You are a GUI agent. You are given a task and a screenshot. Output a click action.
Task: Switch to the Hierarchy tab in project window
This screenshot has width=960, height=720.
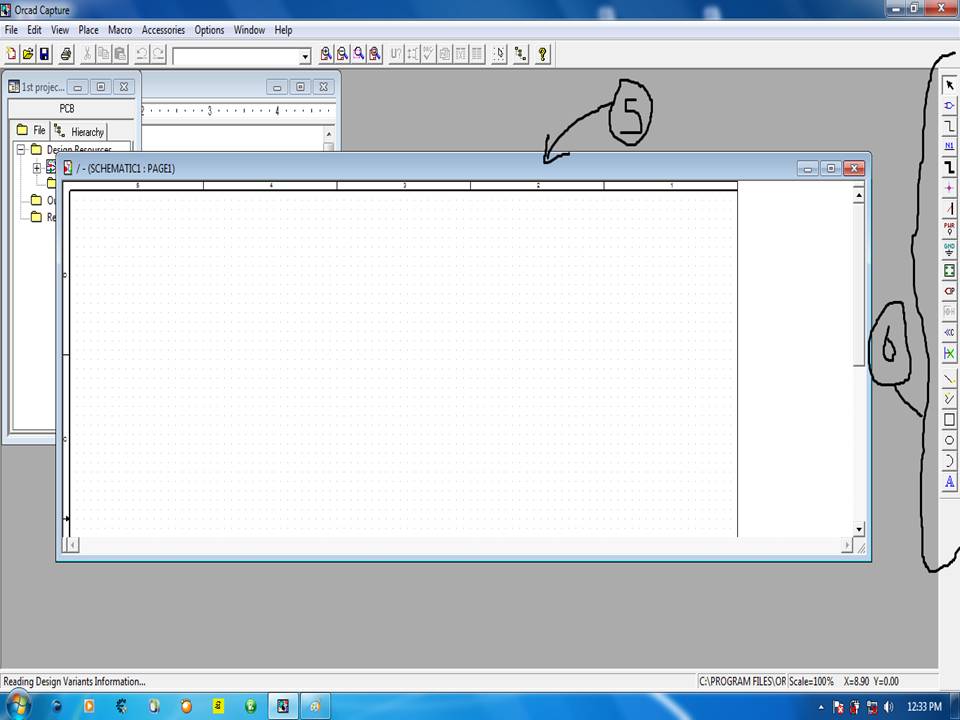pyautogui.click(x=80, y=131)
